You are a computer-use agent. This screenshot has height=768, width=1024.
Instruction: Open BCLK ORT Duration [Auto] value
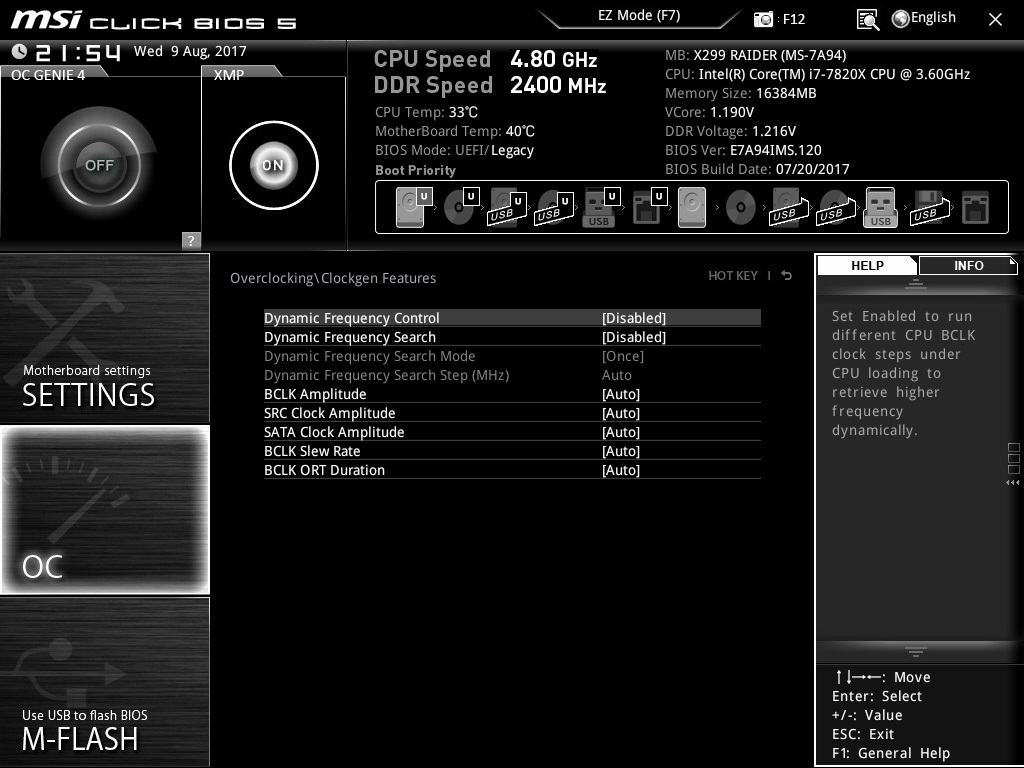[x=620, y=470]
